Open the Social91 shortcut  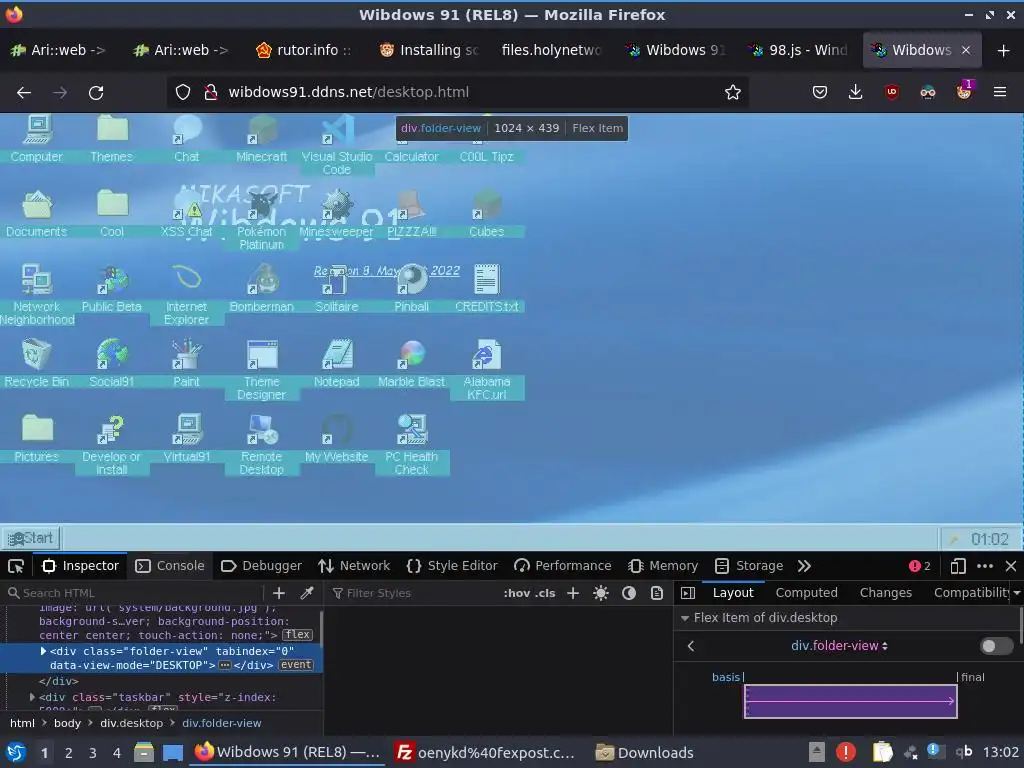112,364
